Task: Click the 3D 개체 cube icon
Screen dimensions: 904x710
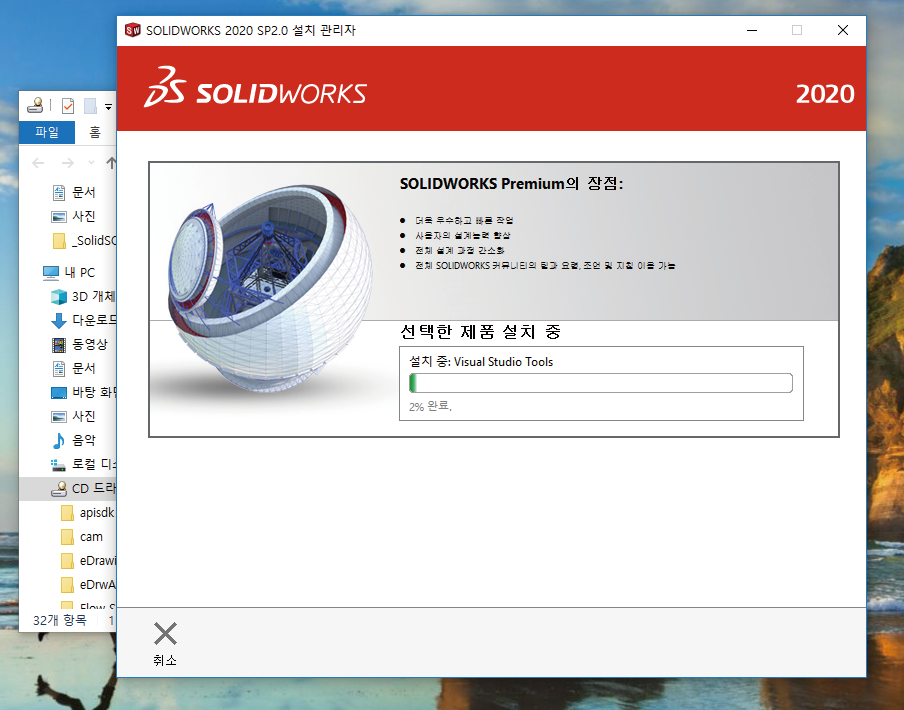Action: (x=59, y=297)
